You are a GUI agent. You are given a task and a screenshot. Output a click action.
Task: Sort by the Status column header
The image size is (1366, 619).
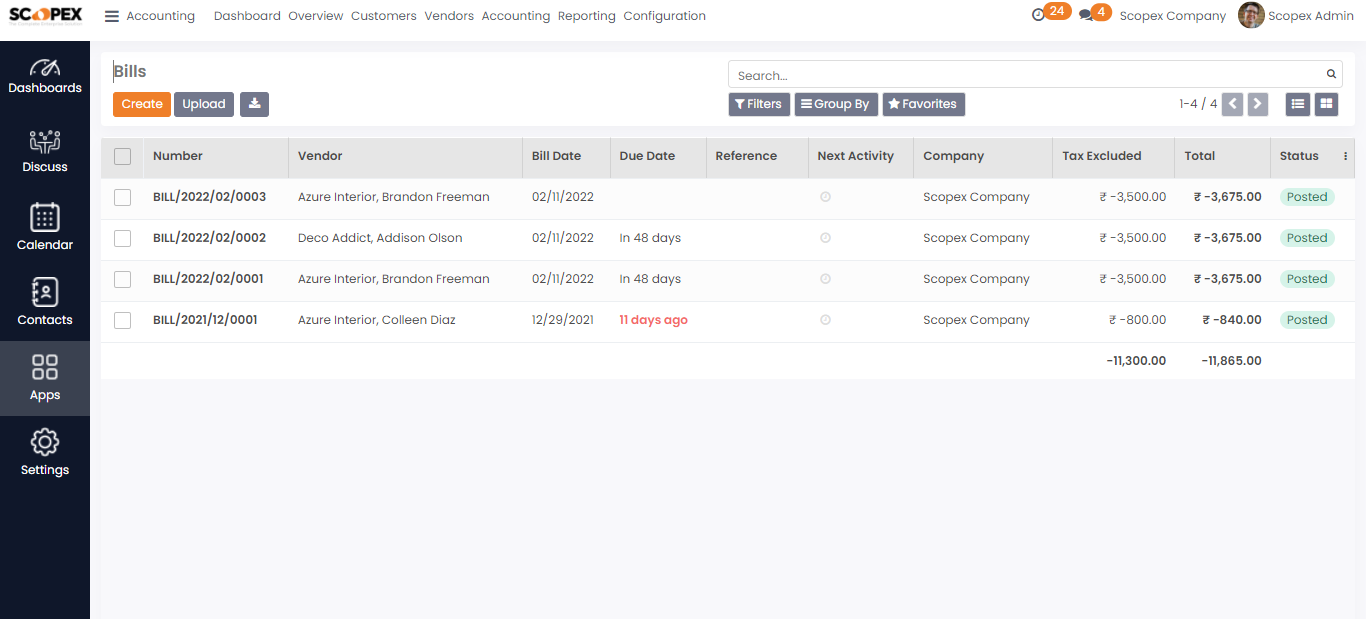point(1299,156)
